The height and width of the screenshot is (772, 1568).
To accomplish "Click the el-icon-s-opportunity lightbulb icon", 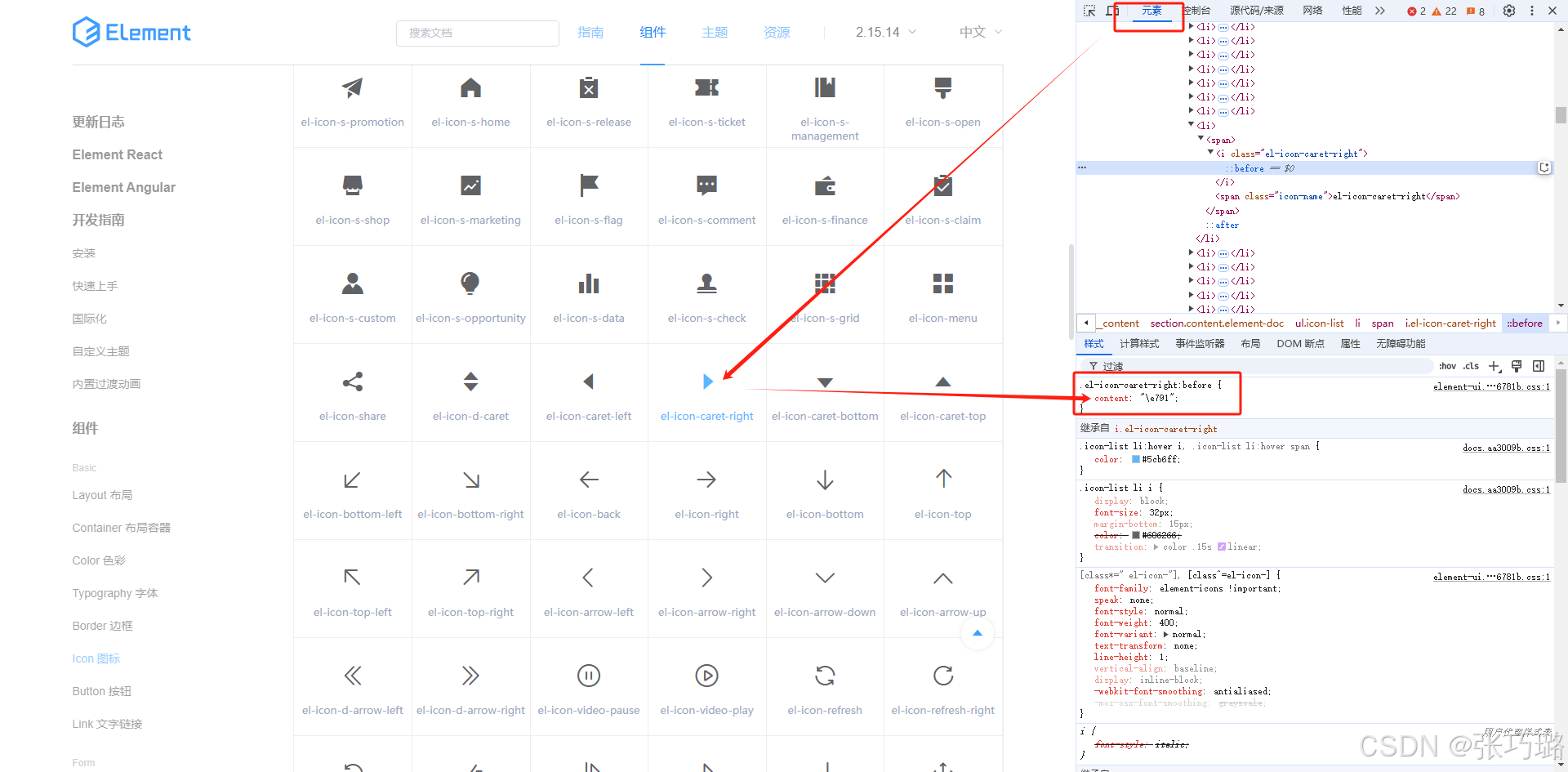I will (x=470, y=283).
